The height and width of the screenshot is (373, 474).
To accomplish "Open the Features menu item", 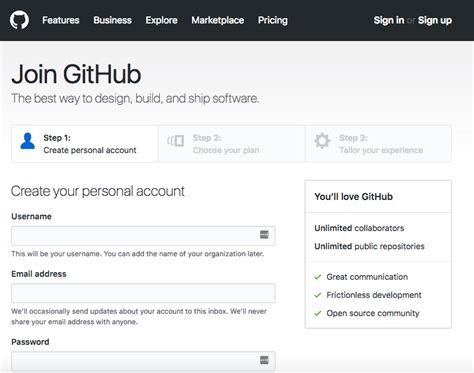I will coord(61,20).
